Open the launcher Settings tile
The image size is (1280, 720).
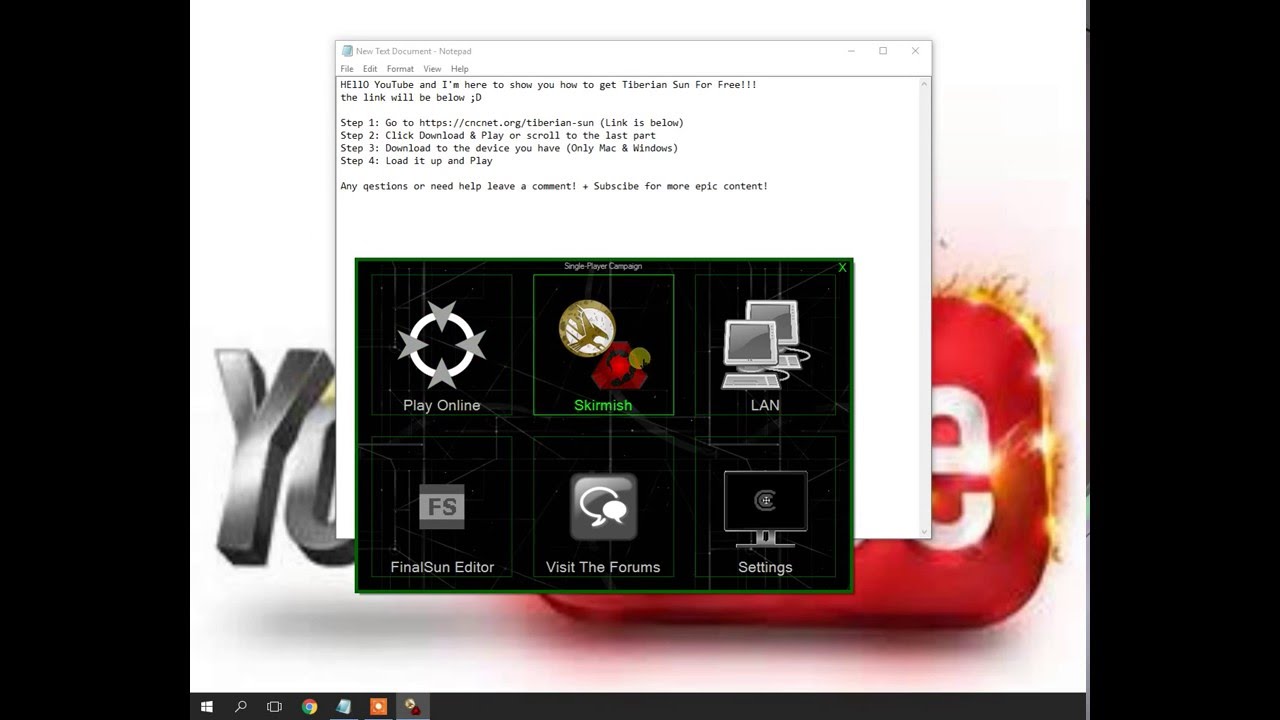click(x=765, y=507)
